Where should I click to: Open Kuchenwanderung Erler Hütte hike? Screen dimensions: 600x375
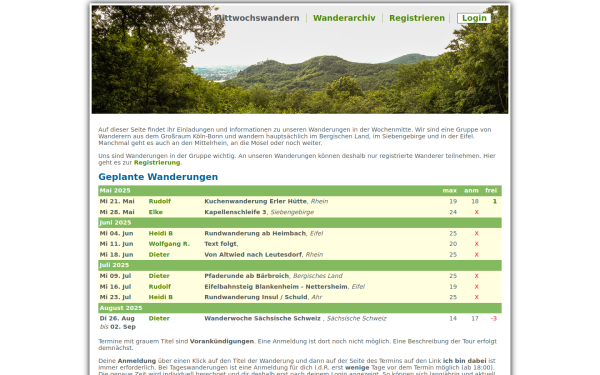tap(255, 201)
